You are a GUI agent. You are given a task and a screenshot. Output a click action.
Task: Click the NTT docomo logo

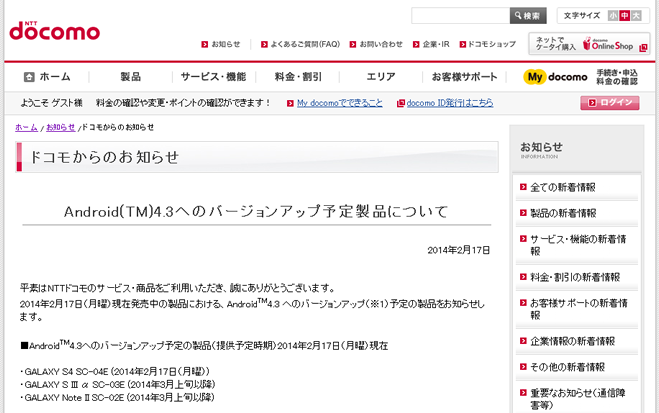[55, 31]
